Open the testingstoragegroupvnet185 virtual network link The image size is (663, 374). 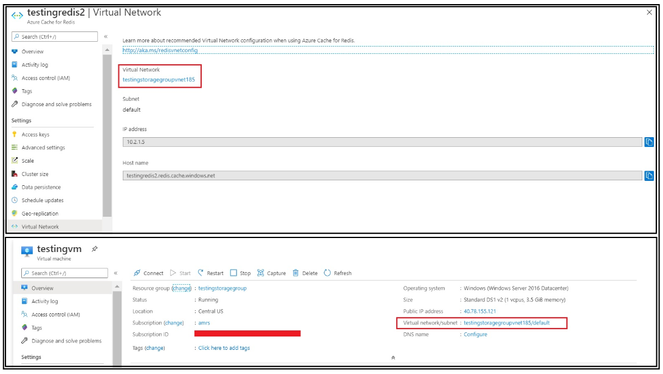tap(159, 79)
